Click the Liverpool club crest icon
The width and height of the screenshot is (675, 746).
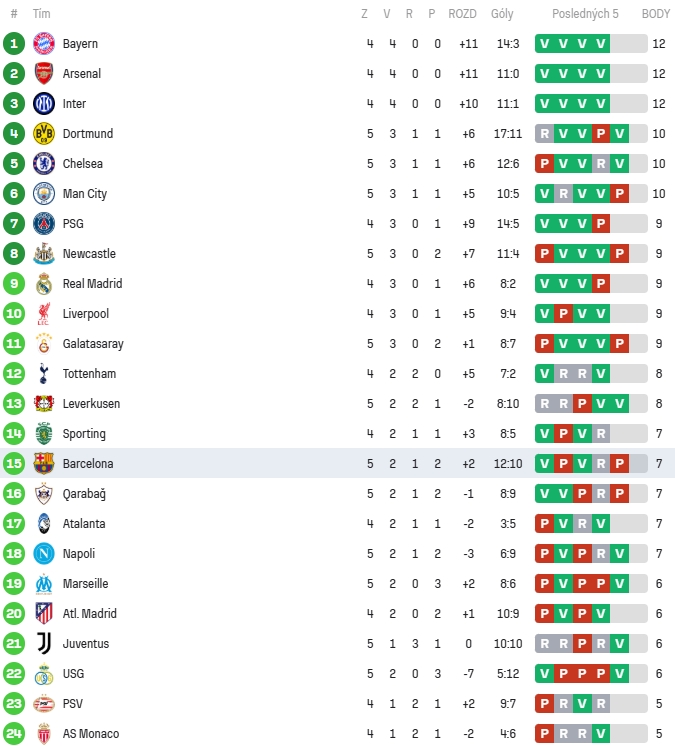click(43, 314)
